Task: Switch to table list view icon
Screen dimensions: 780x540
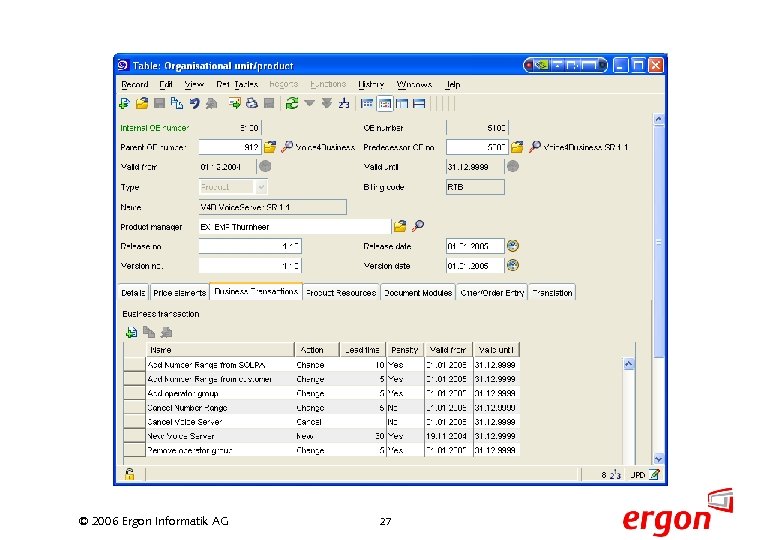Action: pos(367,103)
